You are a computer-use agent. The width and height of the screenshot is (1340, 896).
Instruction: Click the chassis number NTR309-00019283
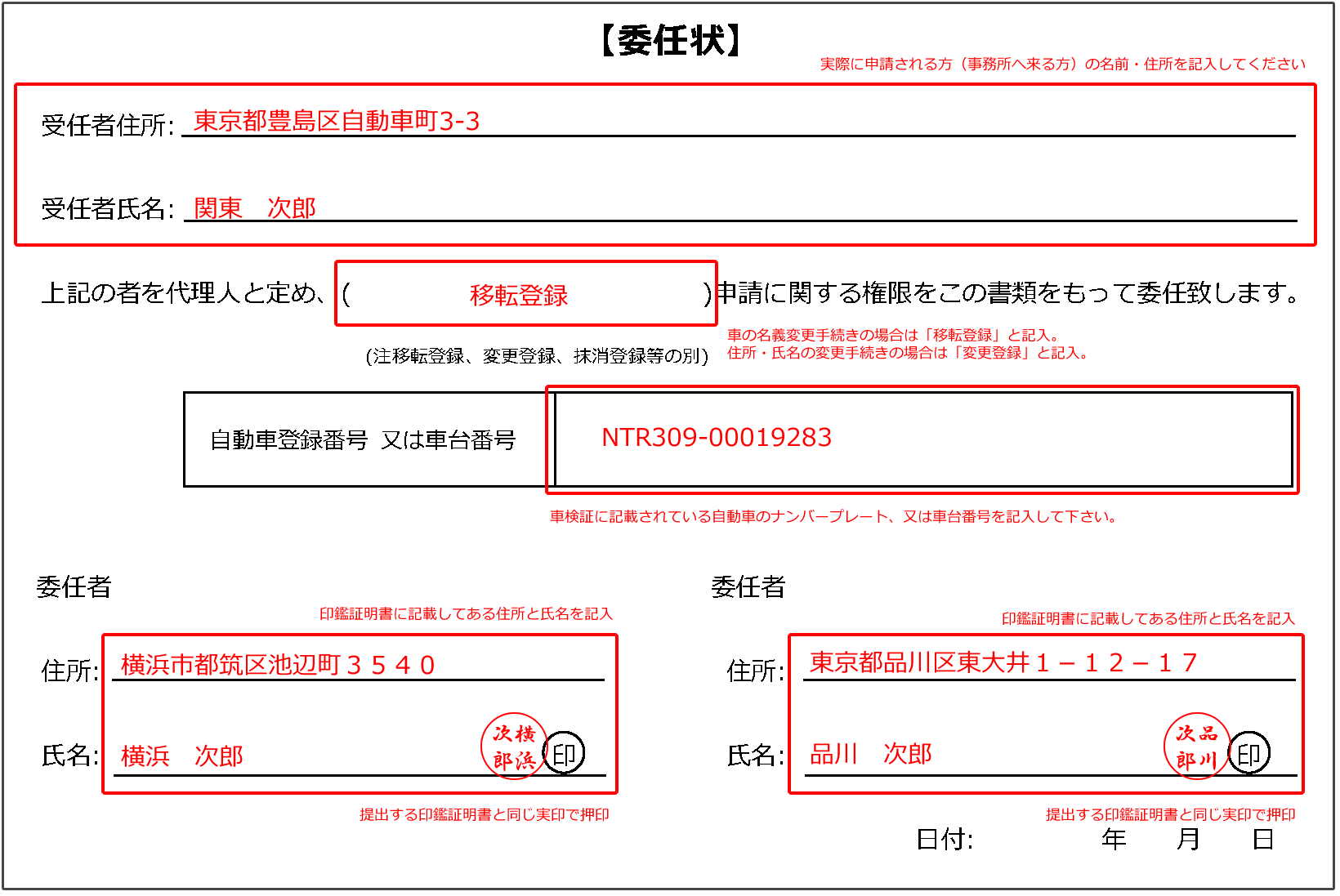click(717, 437)
